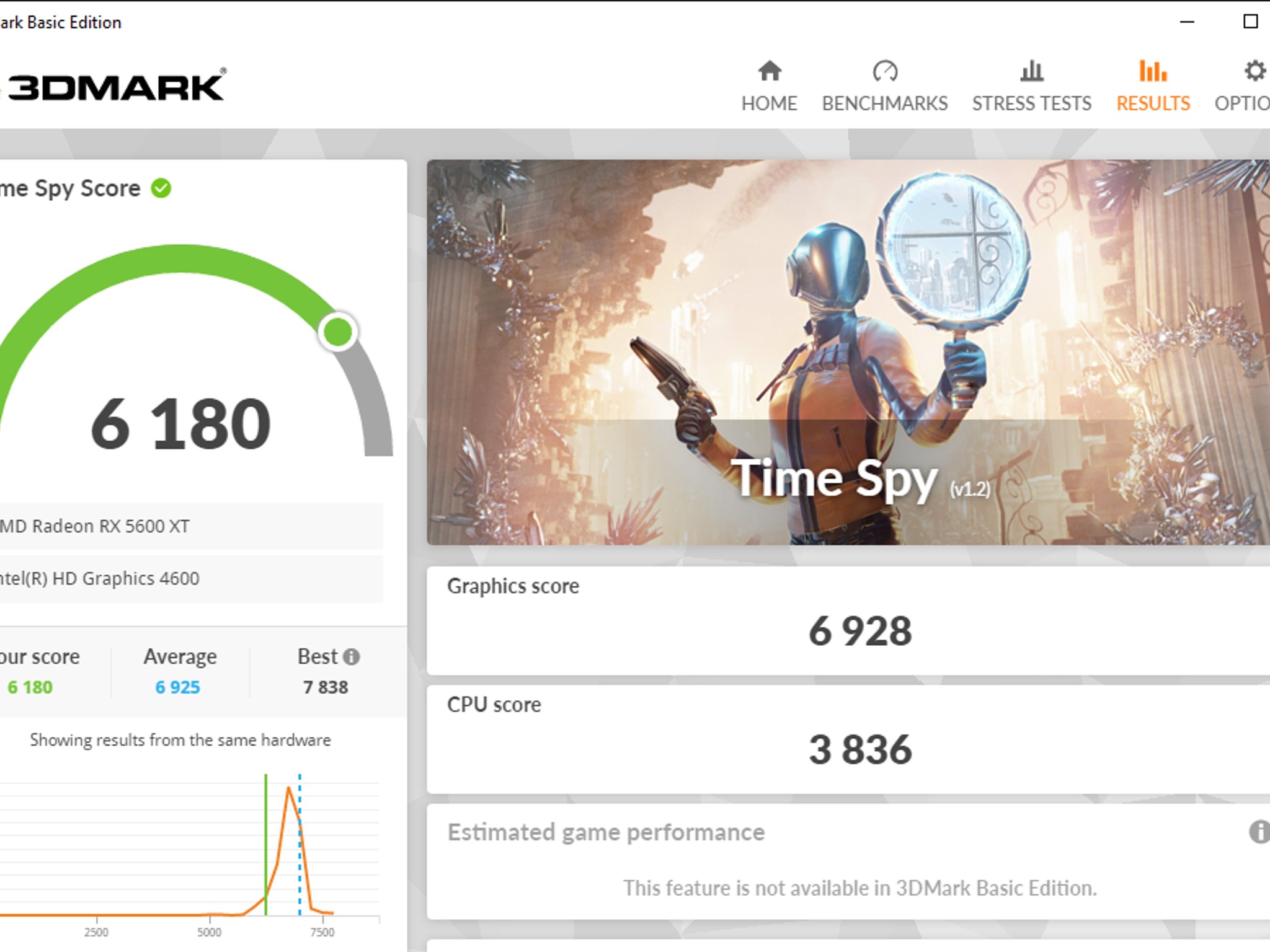Click the orange peak in distribution chart
Image resolution: width=1270 pixels, height=952 pixels.
[289, 789]
